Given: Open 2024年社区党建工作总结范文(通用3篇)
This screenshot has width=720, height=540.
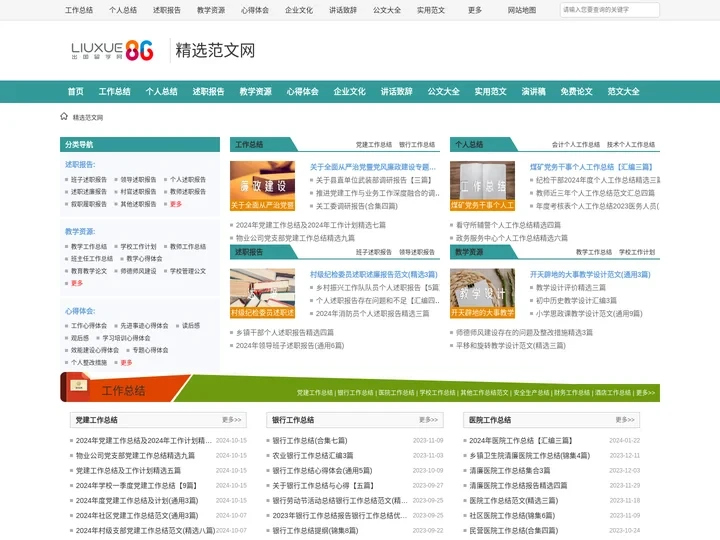Looking at the screenshot, I should [x=137, y=516].
